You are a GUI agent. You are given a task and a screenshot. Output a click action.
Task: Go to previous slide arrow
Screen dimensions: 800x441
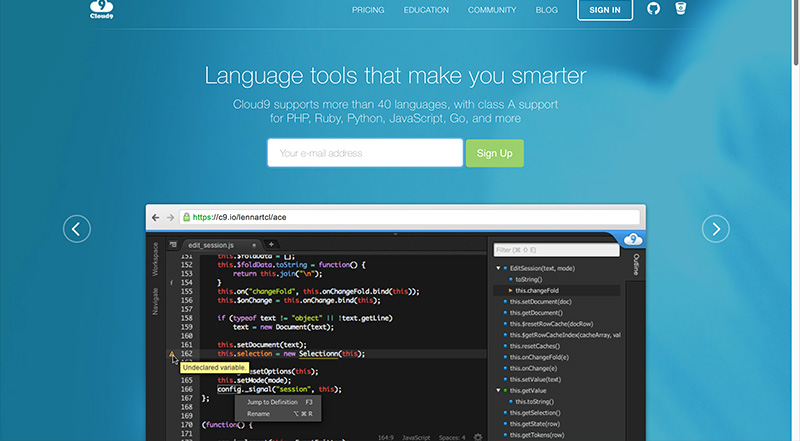coord(77,229)
